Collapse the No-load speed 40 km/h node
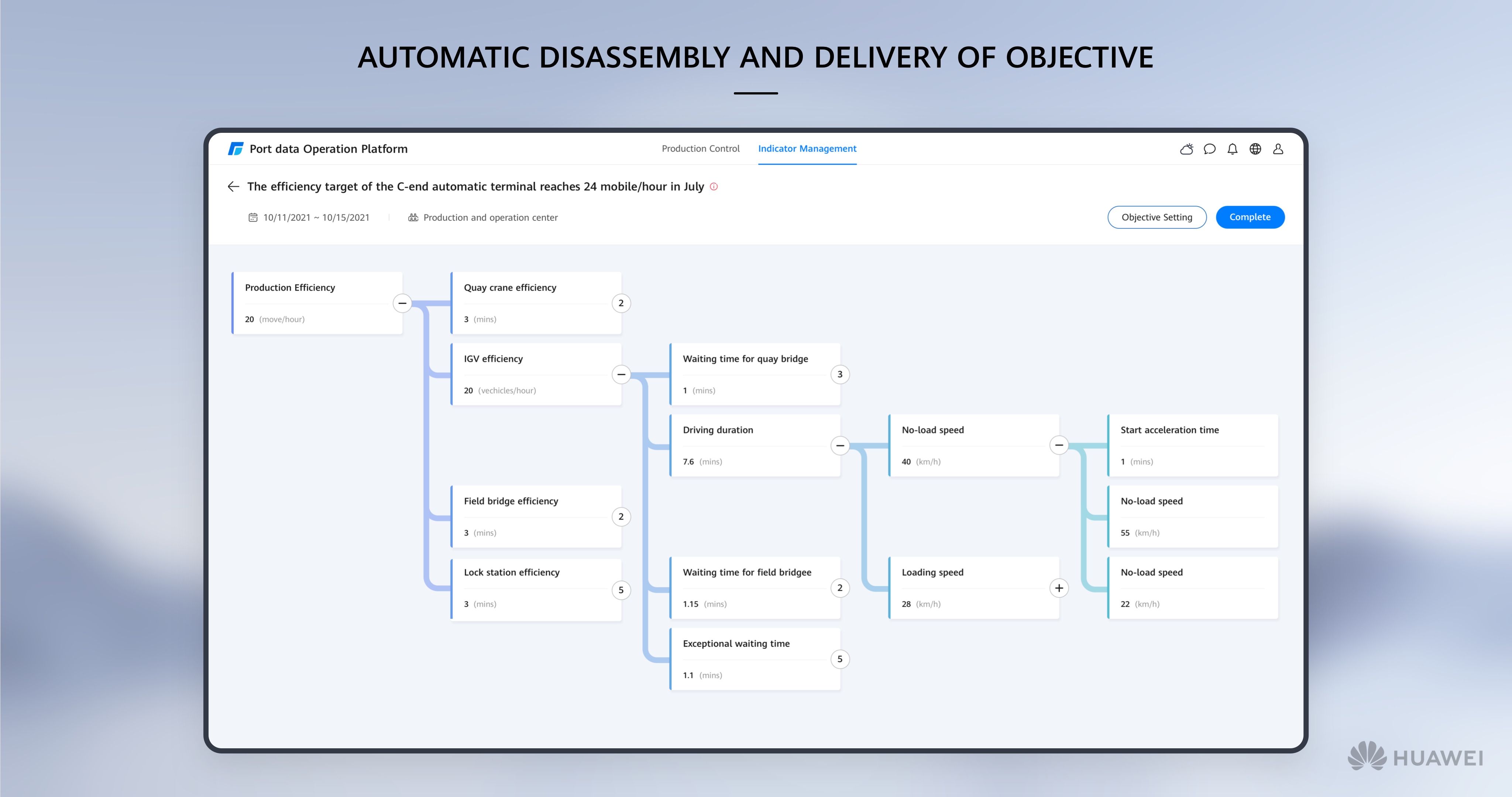This screenshot has width=1512, height=797. click(1059, 445)
